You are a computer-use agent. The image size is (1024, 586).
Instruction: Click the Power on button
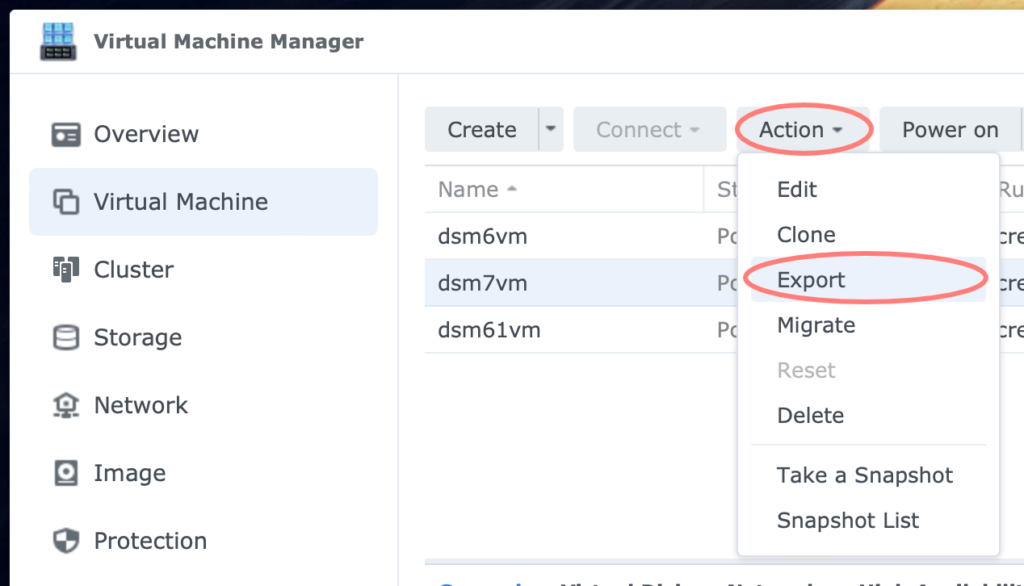pos(948,129)
